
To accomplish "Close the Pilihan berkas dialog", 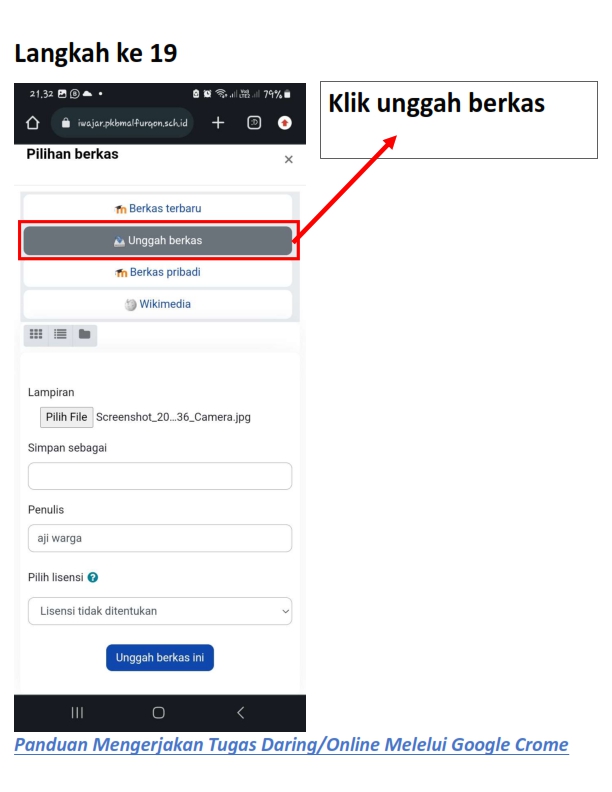I will (289, 160).
